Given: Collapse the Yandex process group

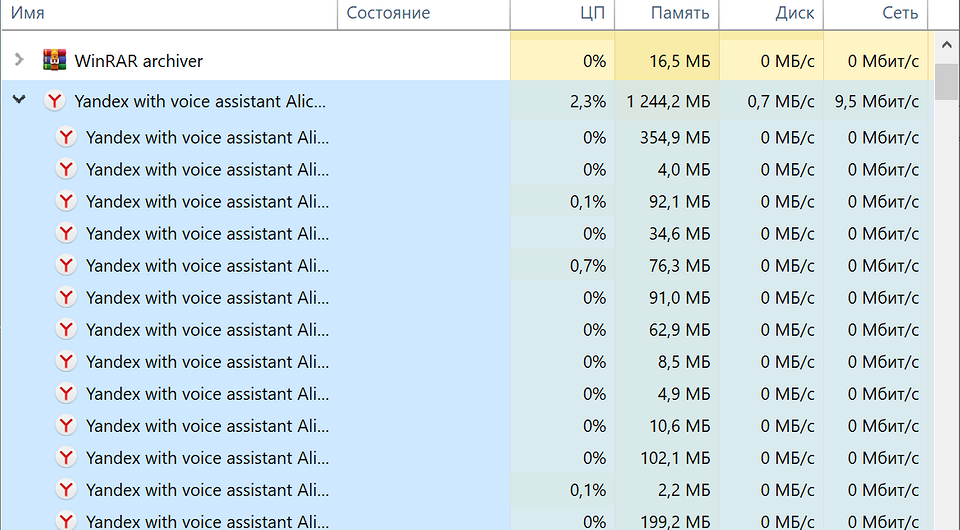Looking at the screenshot, I should pos(19,100).
